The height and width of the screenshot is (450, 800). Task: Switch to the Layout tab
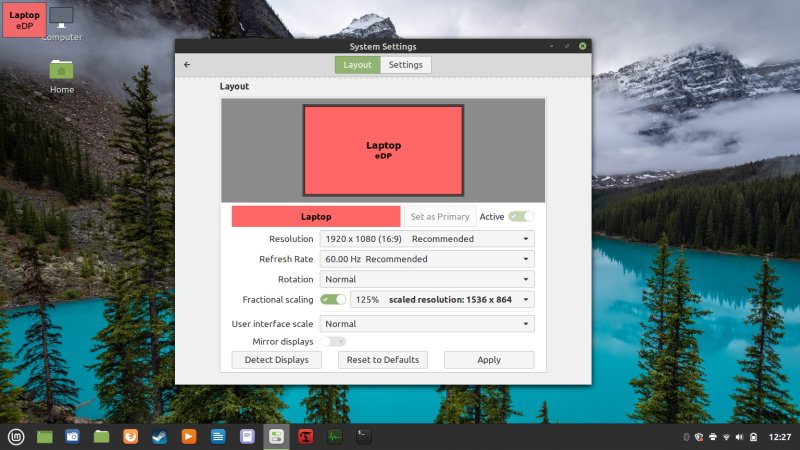coord(358,65)
